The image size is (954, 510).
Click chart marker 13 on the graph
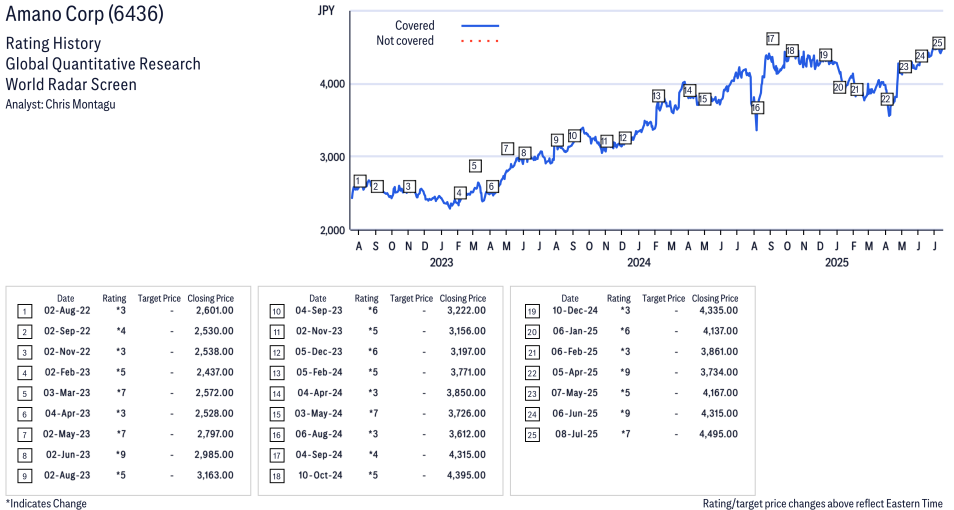(x=657, y=96)
